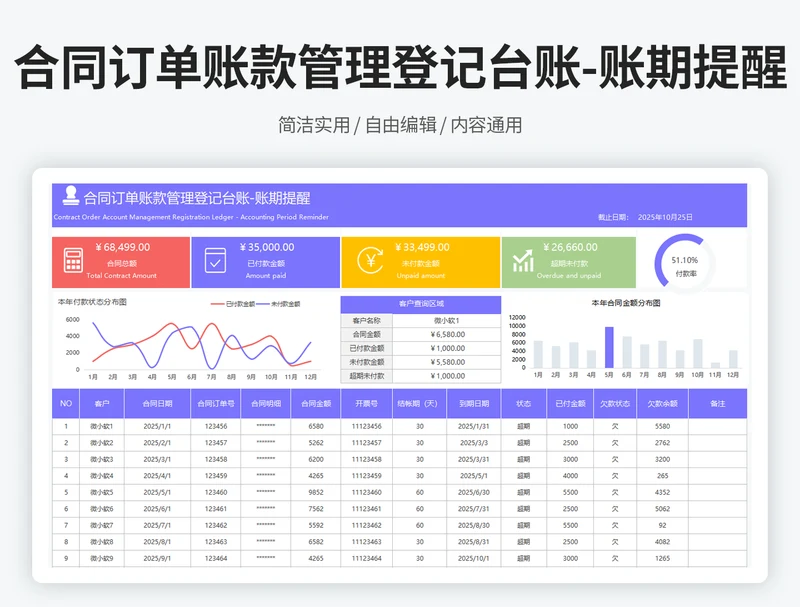
Task: Click the 备注 column header
Action: 717,403
